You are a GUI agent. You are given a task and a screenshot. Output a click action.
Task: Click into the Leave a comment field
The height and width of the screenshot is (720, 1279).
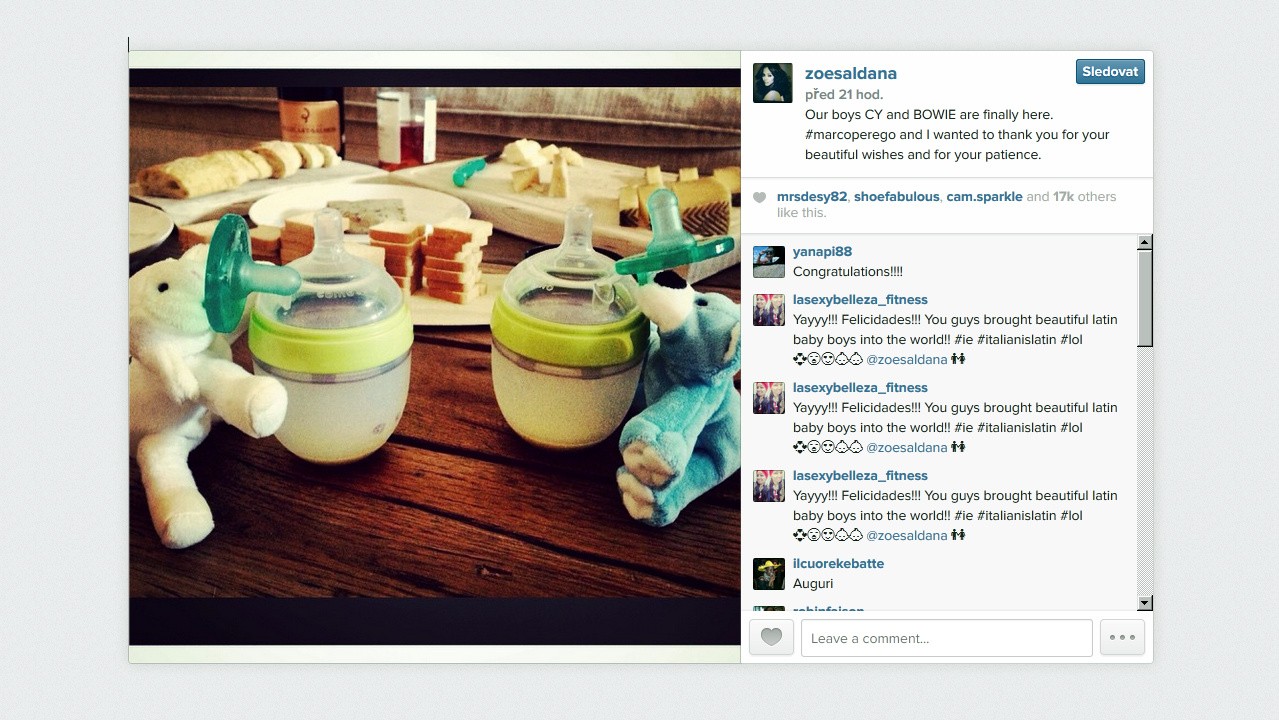(946, 638)
